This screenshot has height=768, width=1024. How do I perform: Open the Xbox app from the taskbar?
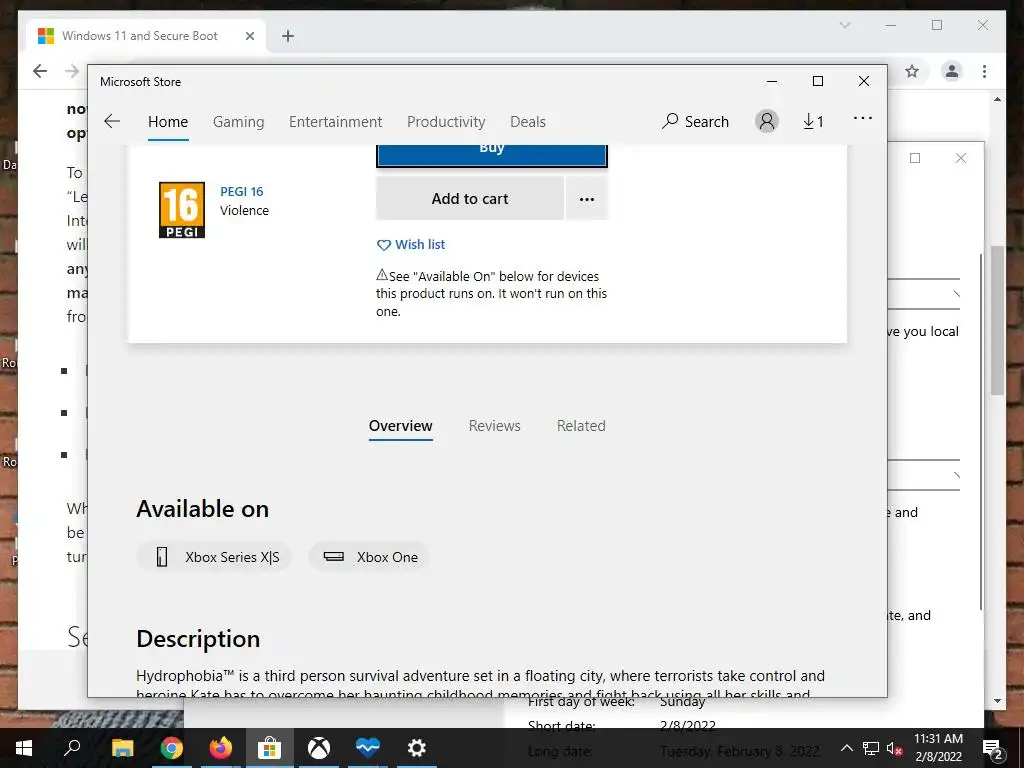pos(319,748)
